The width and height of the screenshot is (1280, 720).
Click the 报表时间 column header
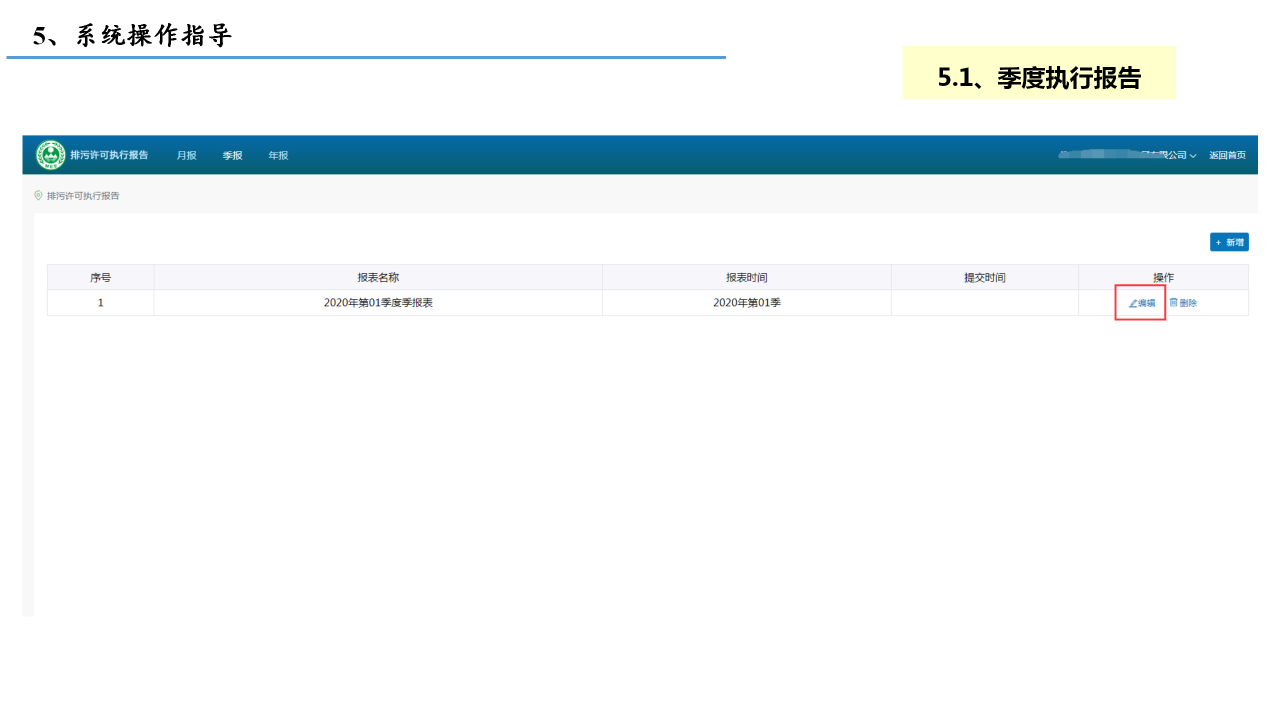tap(746, 277)
